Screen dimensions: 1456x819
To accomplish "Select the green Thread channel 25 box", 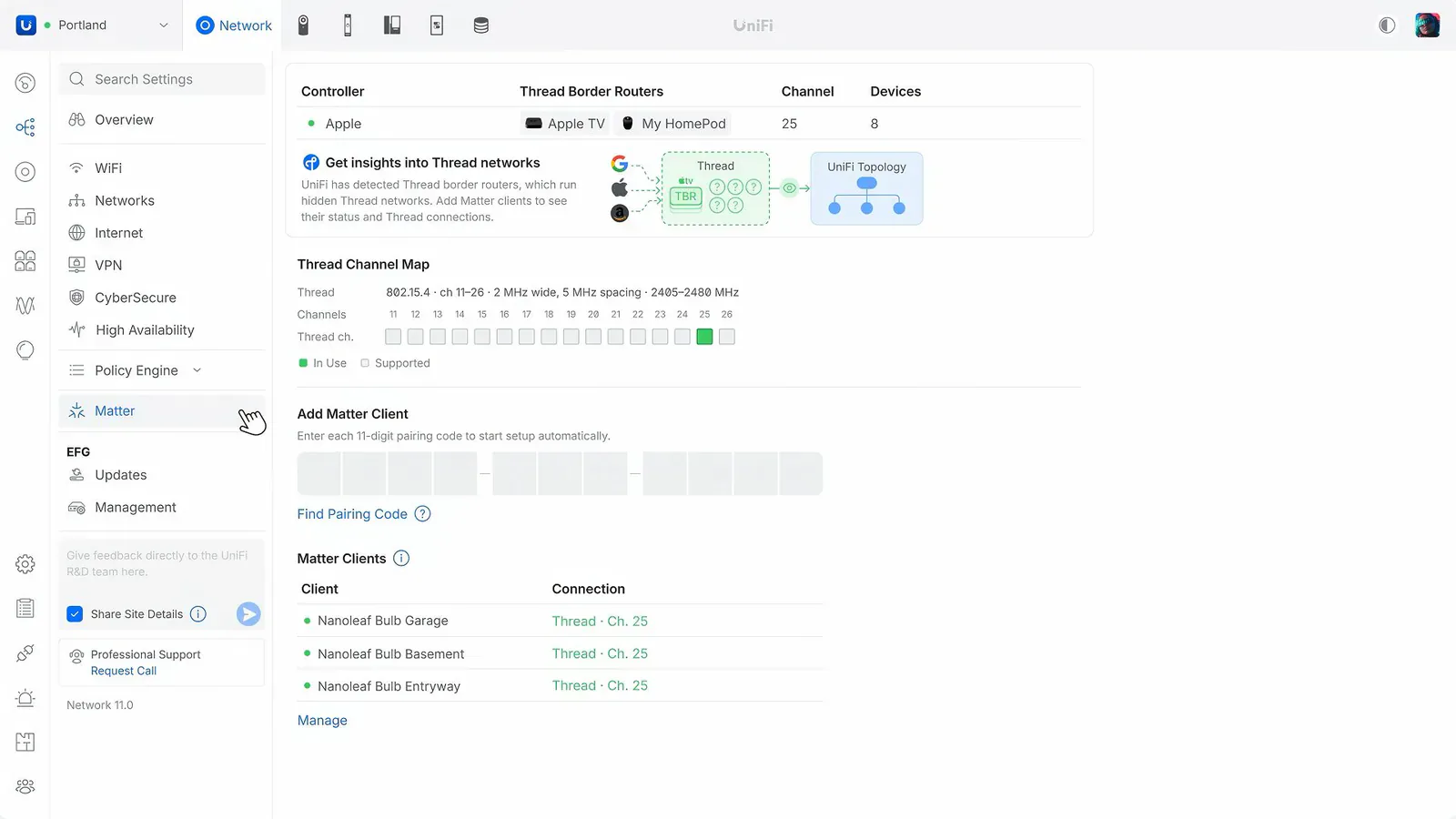I will 704,337.
